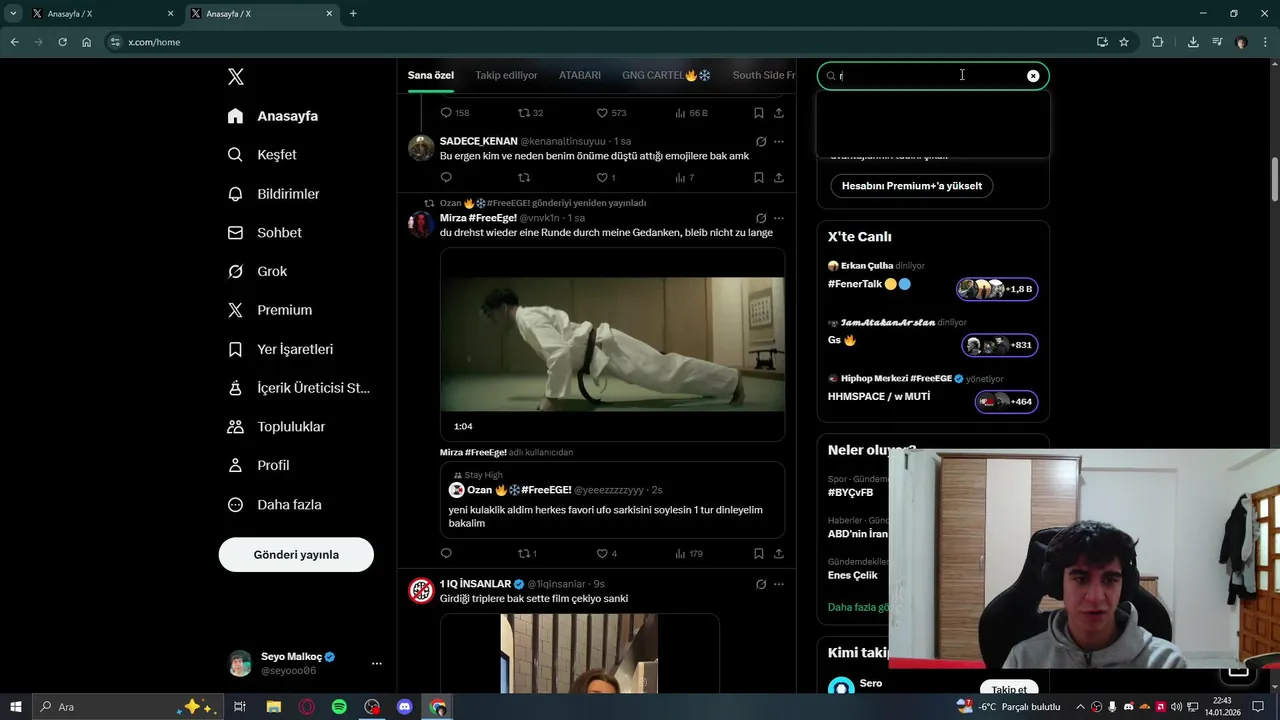The height and width of the screenshot is (720, 1280).
Task: Like Mirza's post with 4 likes
Action: pyautogui.click(x=606, y=554)
